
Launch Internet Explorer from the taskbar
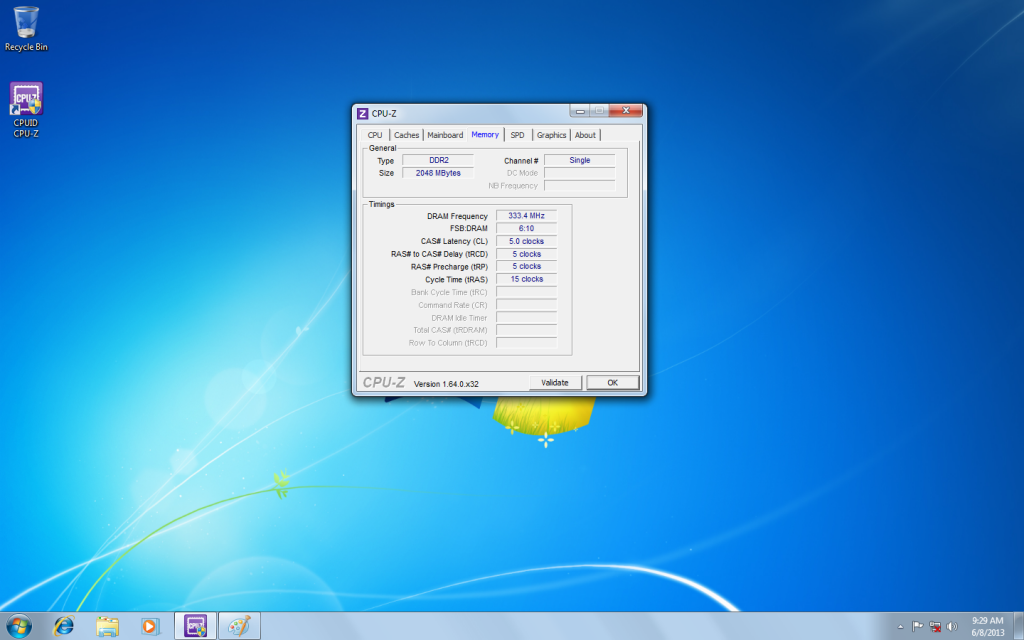pyautogui.click(x=64, y=626)
